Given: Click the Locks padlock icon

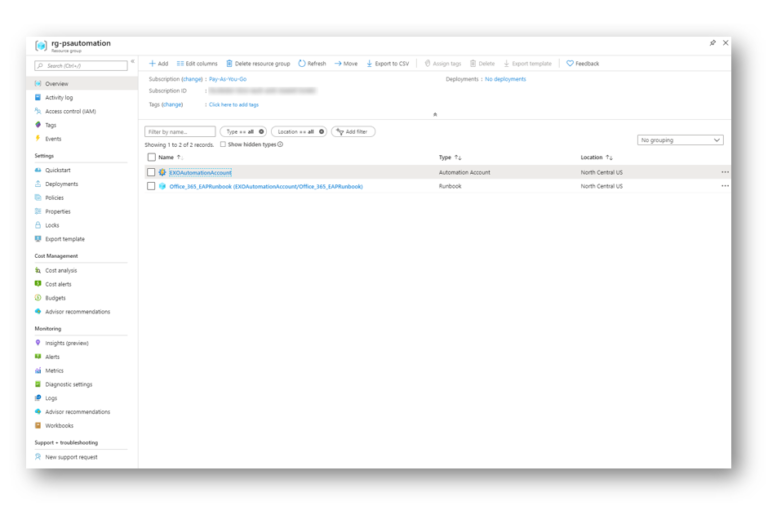Looking at the screenshot, I should (x=38, y=225).
